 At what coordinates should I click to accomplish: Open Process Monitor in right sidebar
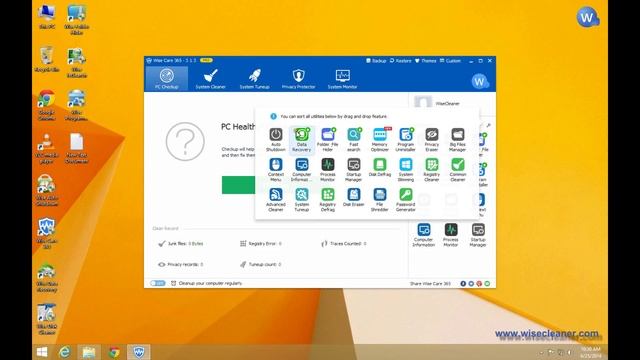pyautogui.click(x=451, y=235)
